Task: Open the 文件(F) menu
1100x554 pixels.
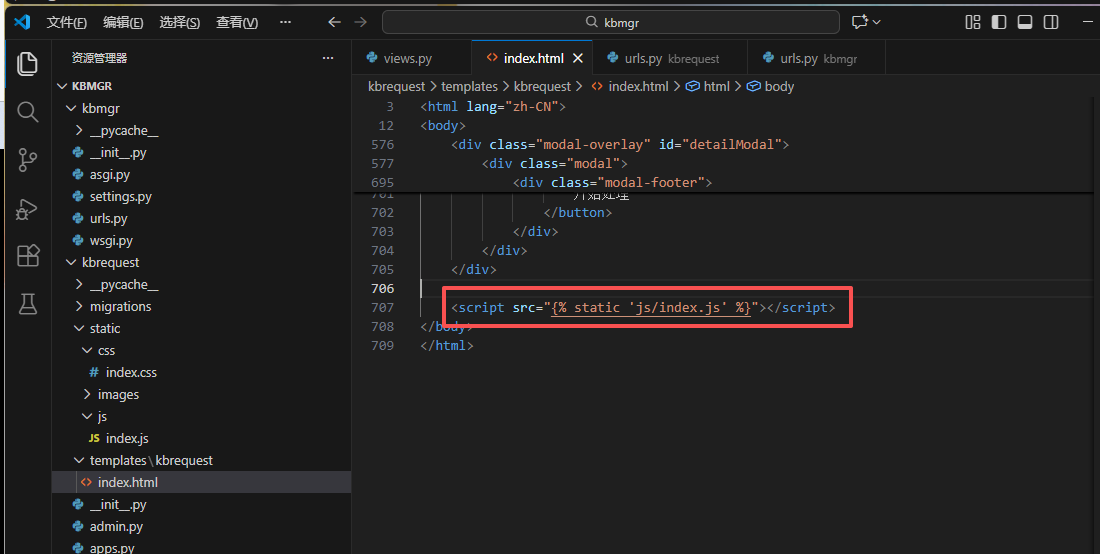Action: coord(67,22)
